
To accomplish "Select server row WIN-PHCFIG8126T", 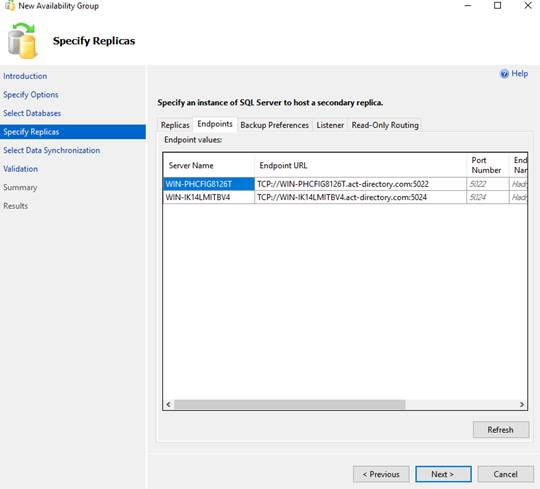I will 209,184.
